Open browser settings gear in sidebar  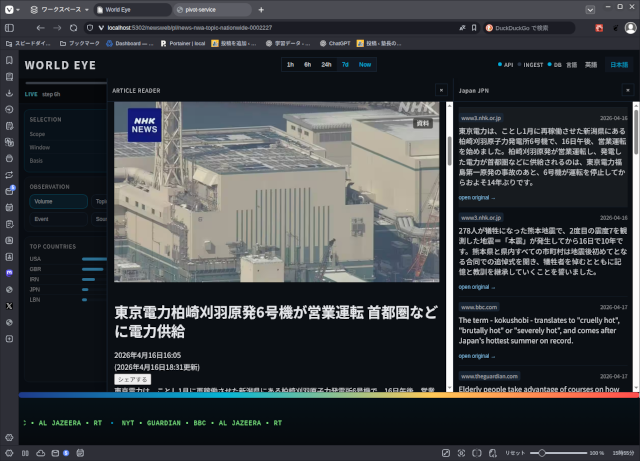click(x=9, y=437)
